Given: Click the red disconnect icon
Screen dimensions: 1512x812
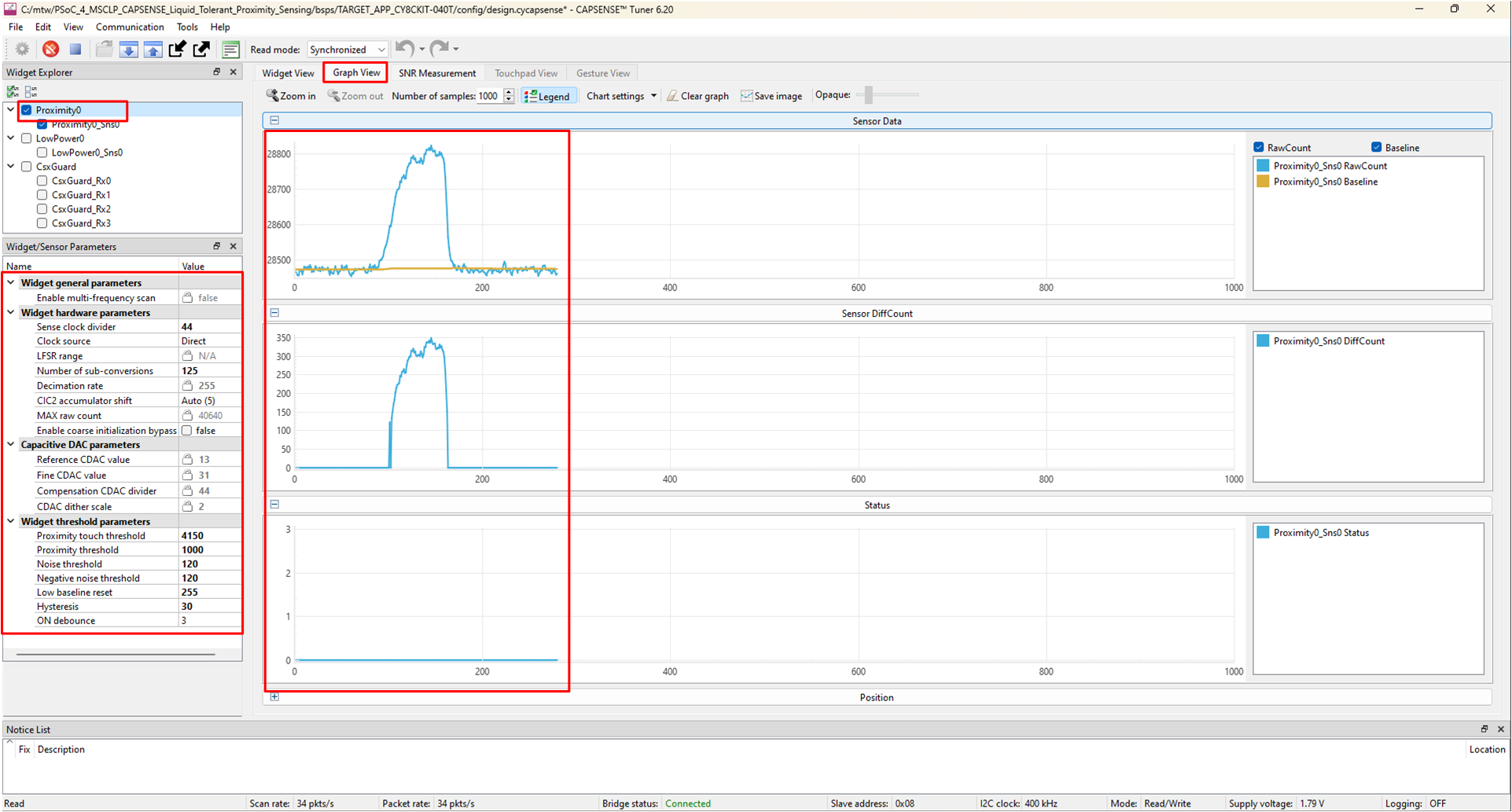Looking at the screenshot, I should pos(50,50).
